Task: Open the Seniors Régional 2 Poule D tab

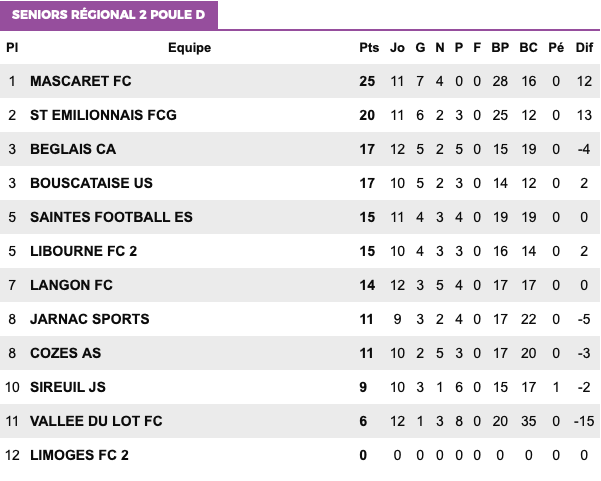Action: (x=109, y=15)
